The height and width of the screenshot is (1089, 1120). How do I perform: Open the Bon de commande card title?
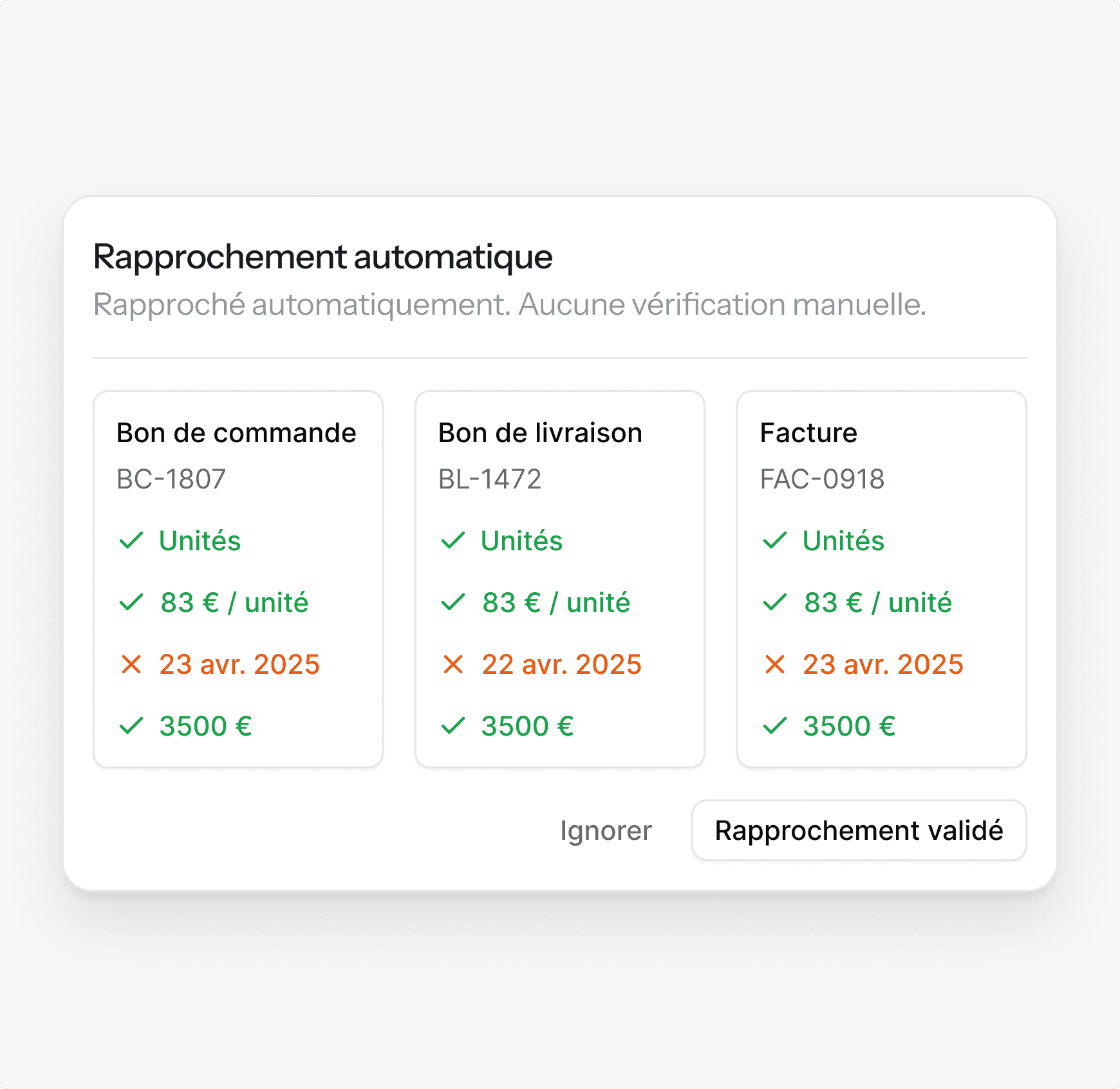pos(236,433)
